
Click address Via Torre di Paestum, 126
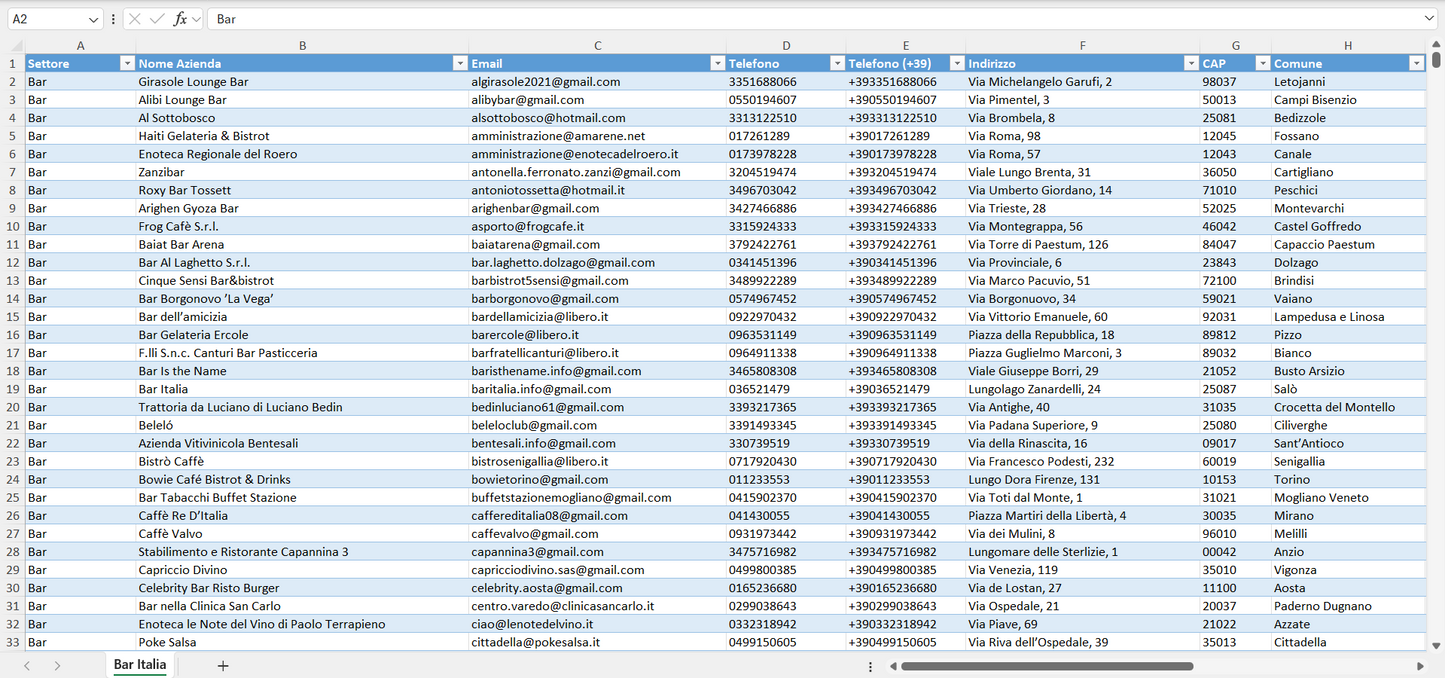1083,244
